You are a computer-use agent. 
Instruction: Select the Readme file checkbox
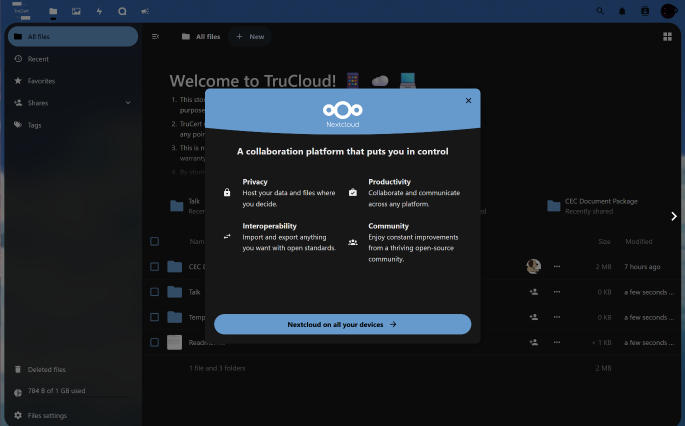point(155,343)
